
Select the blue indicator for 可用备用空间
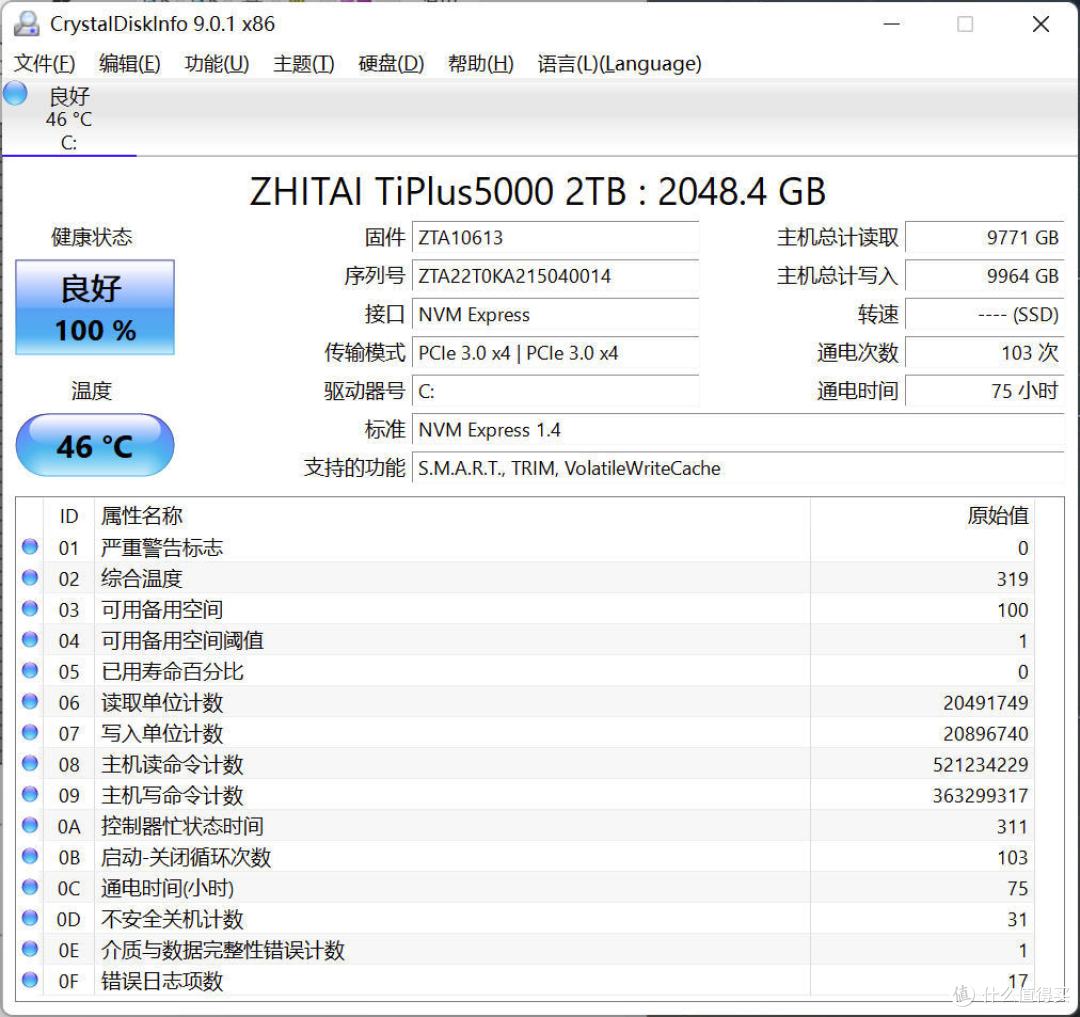coord(30,609)
